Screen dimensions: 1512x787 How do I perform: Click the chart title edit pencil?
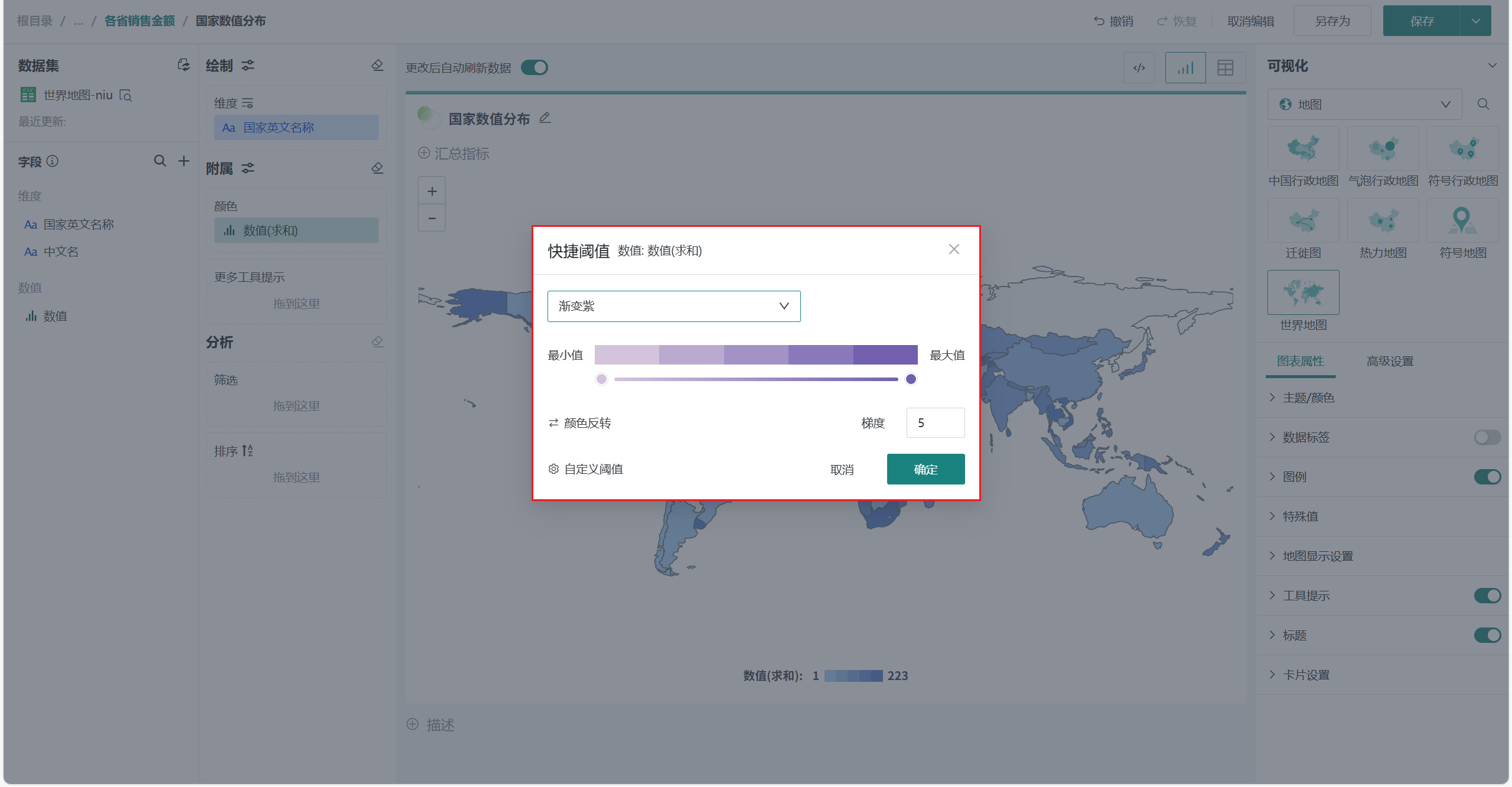tap(545, 118)
